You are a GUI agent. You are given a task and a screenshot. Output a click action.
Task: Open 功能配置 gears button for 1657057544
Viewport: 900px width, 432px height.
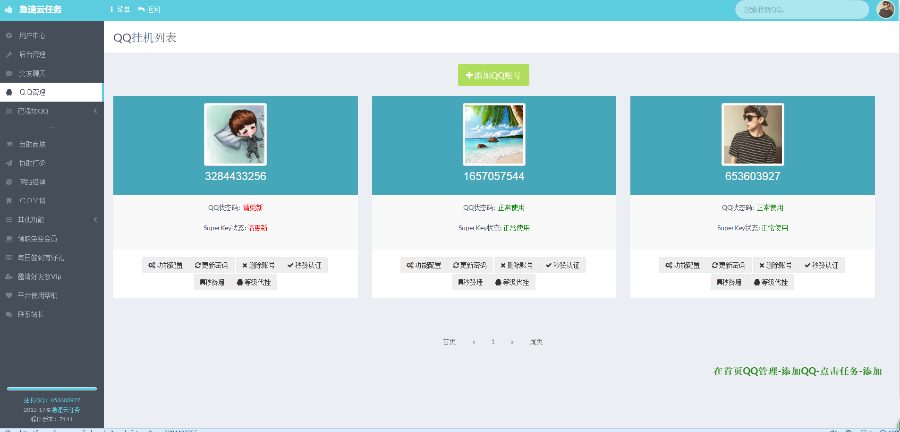click(x=424, y=265)
